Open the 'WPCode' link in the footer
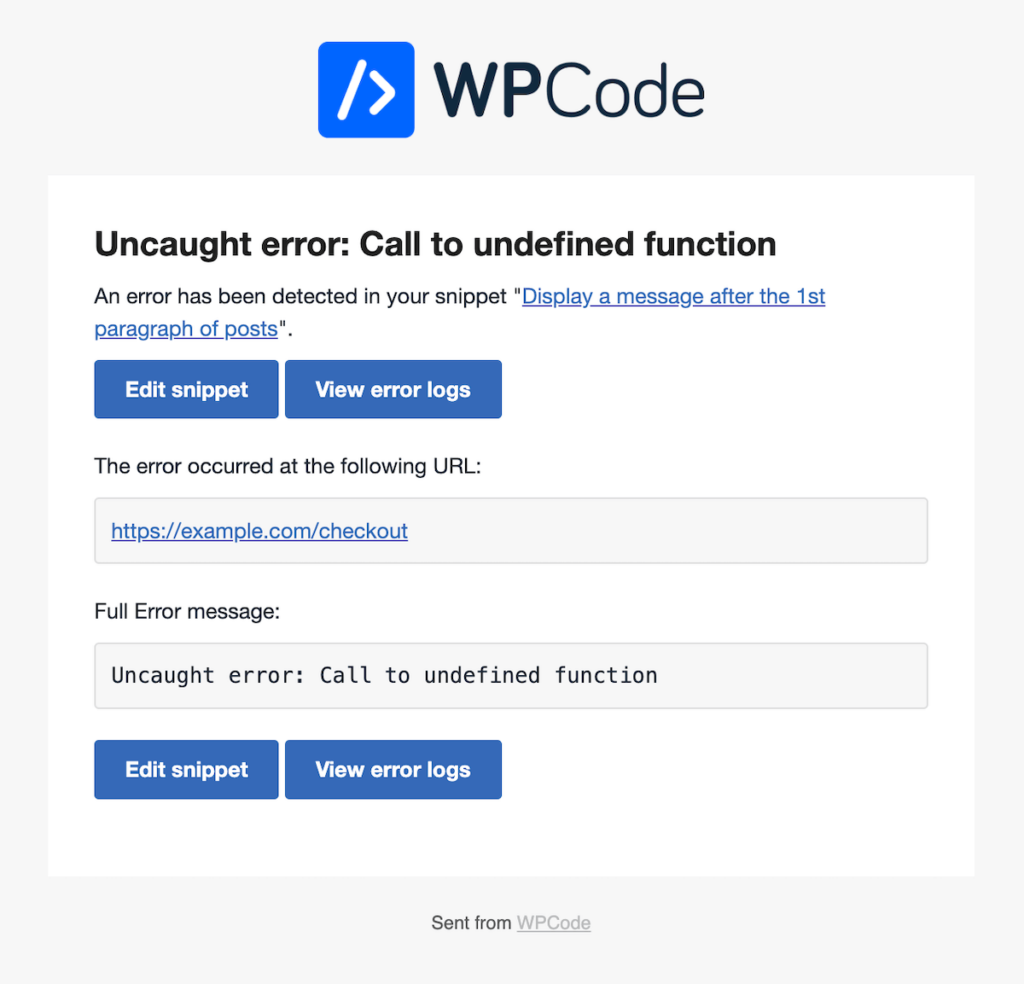The height and width of the screenshot is (984, 1024). tap(553, 923)
